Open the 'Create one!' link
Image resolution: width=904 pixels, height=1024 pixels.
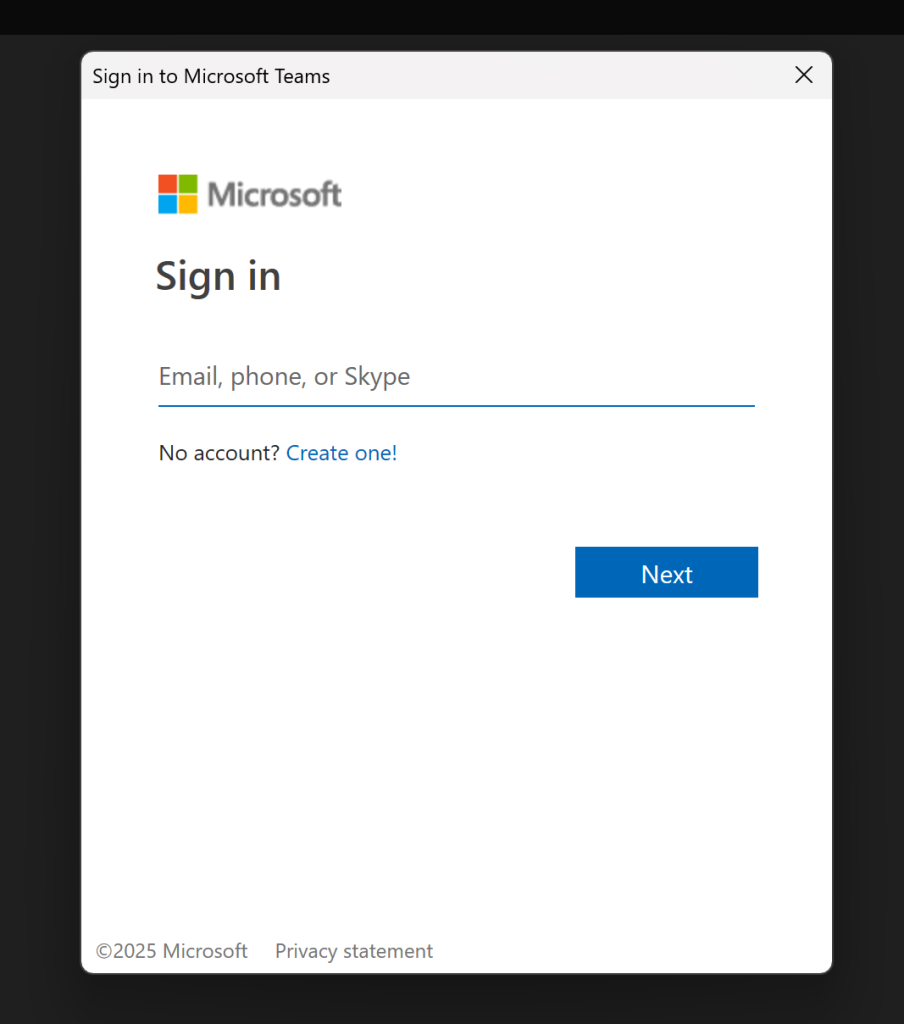pos(341,453)
